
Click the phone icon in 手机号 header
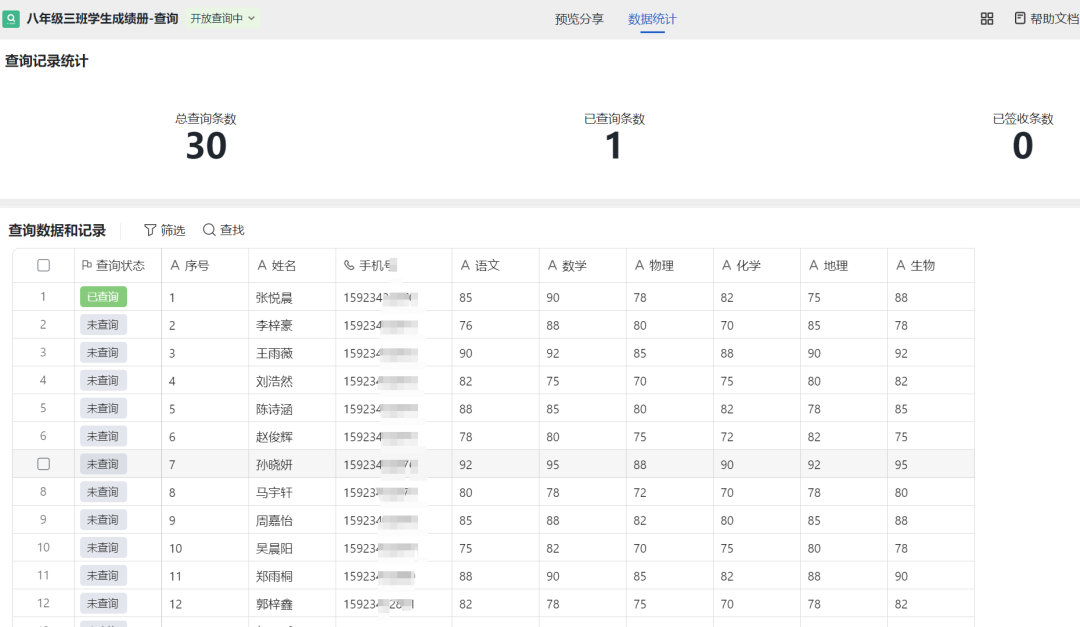pos(349,266)
